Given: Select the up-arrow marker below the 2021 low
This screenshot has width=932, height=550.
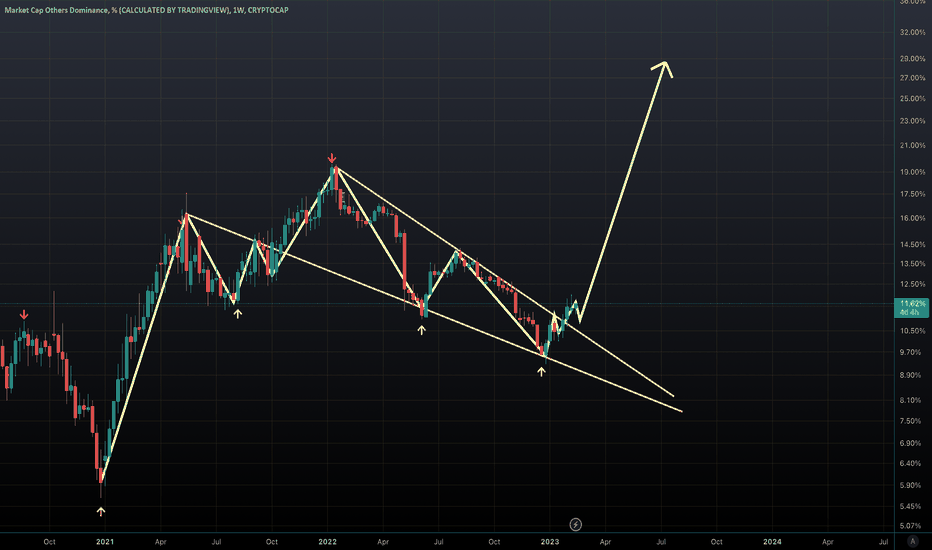Looking at the screenshot, I should click(x=101, y=511).
